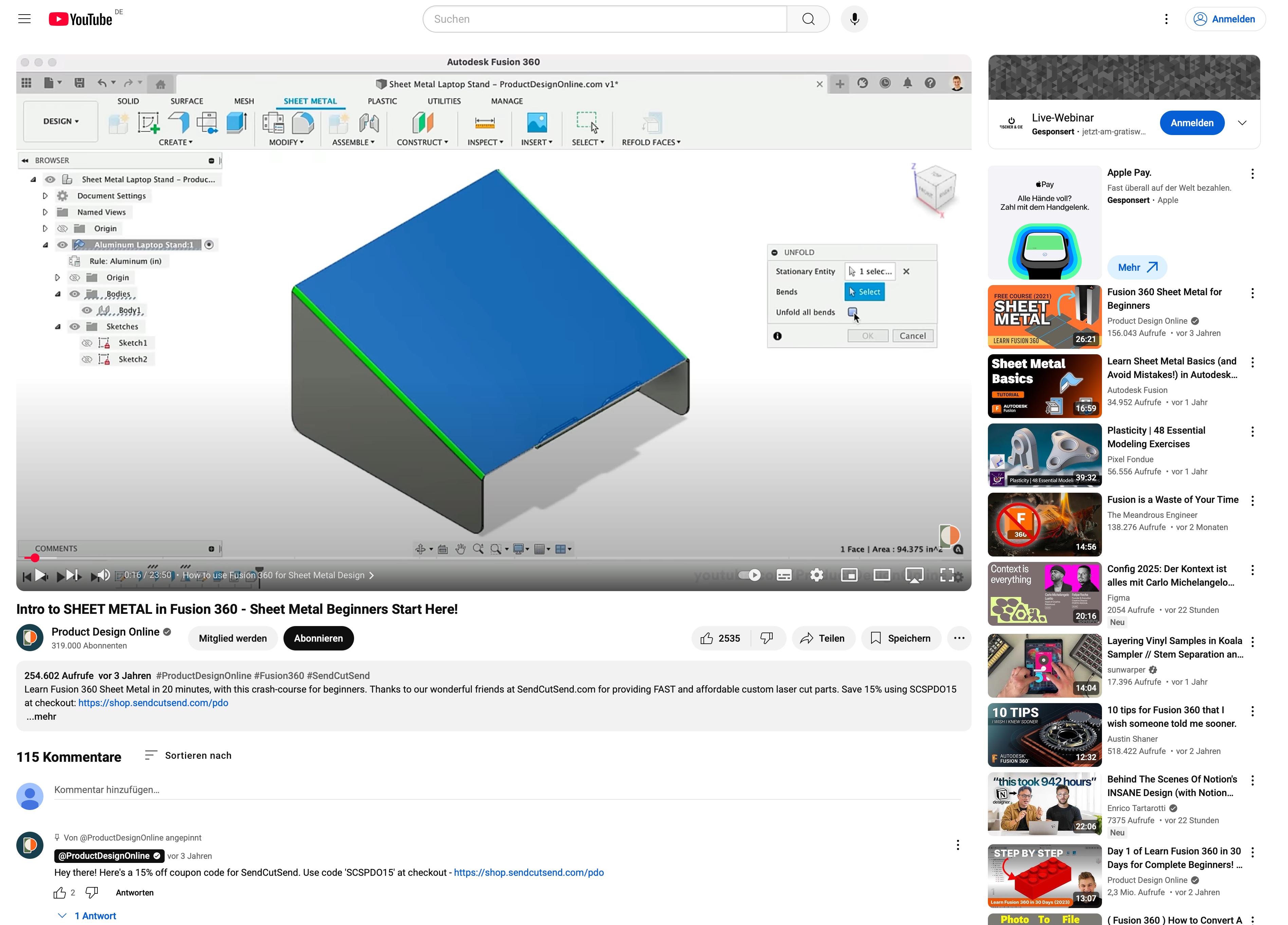1288x925 pixels.
Task: Click the red video progress bar scrubber
Action: click(x=35, y=558)
